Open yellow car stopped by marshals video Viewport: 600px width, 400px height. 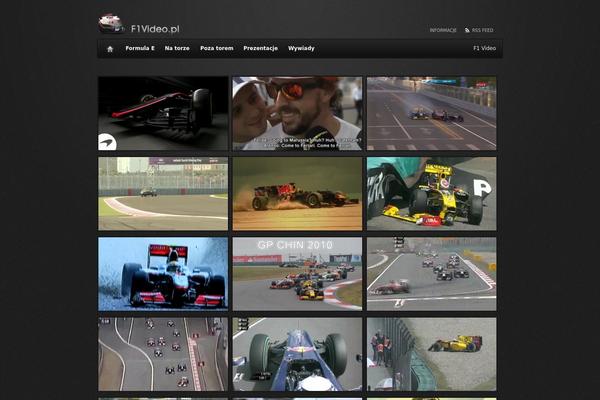tap(432, 354)
